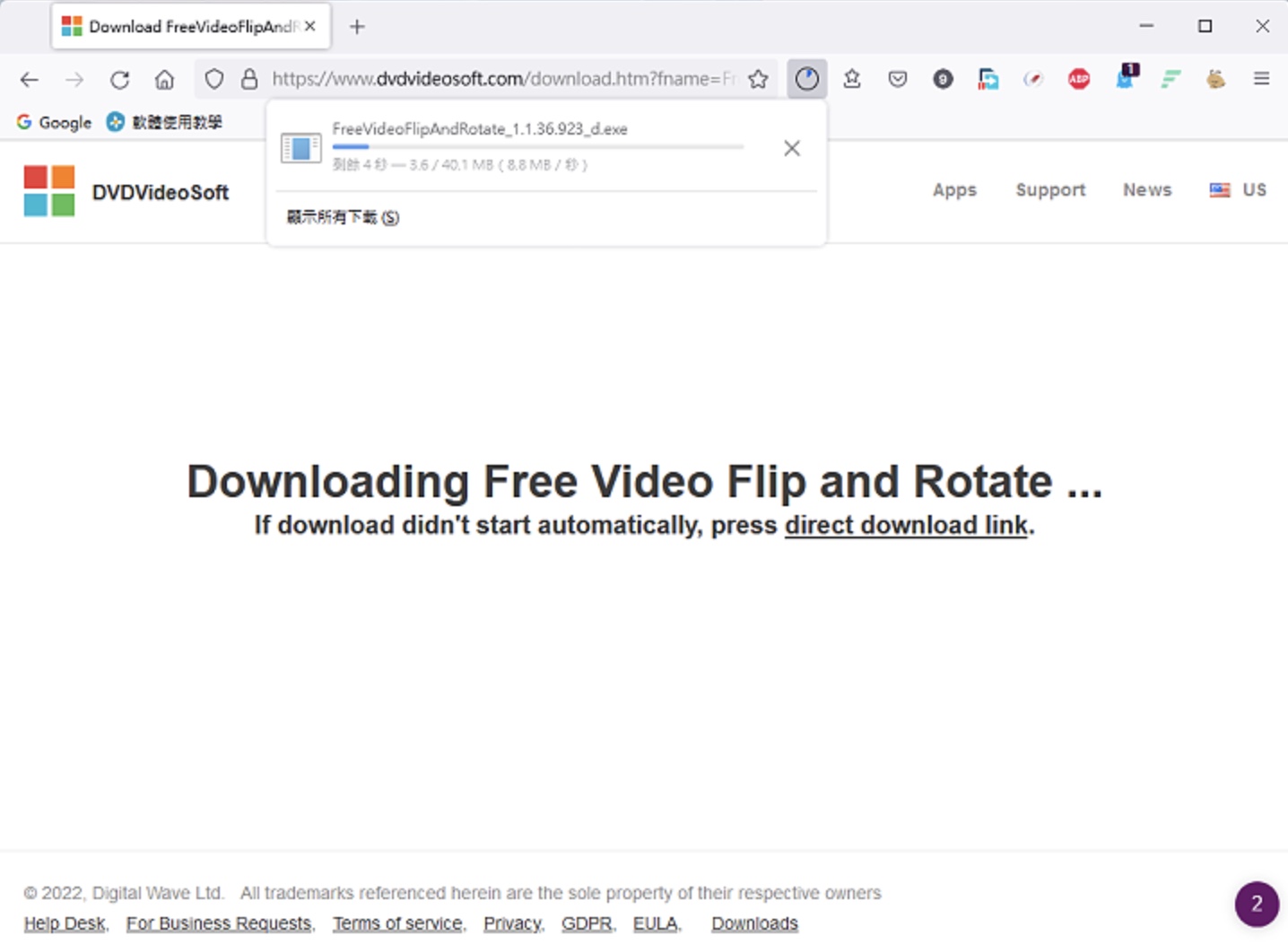Open the blue extension with badge 1

[x=1126, y=76]
